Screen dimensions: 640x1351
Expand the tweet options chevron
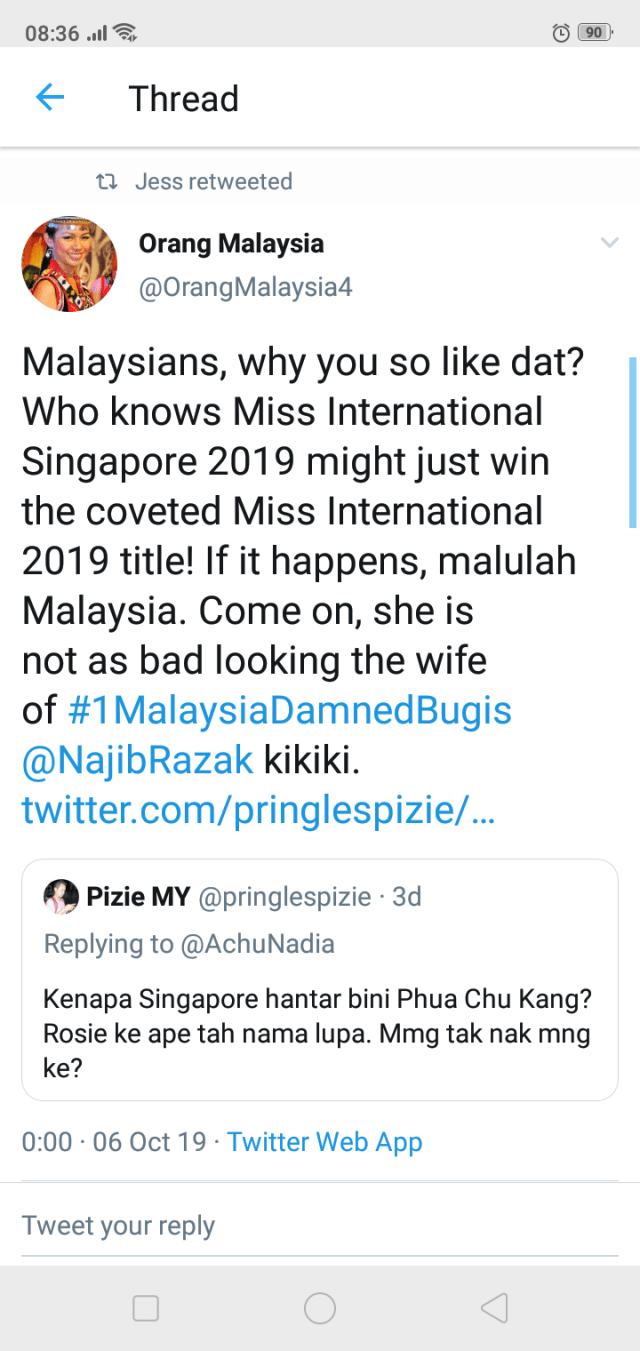click(x=608, y=243)
